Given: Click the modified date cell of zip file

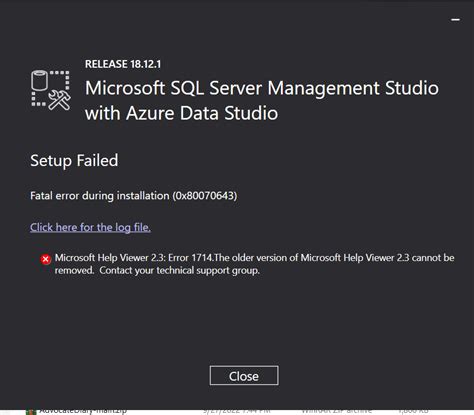Looking at the screenshot, I should click(237, 411).
